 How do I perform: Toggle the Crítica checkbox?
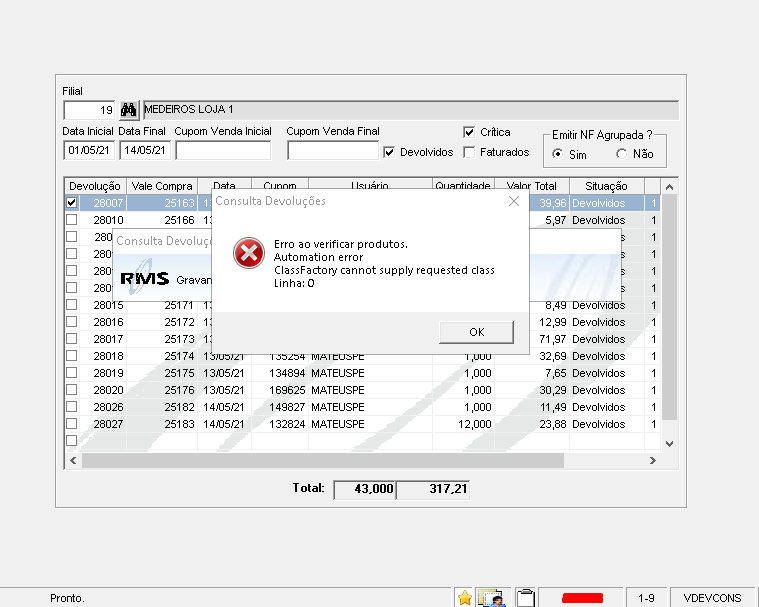click(469, 132)
